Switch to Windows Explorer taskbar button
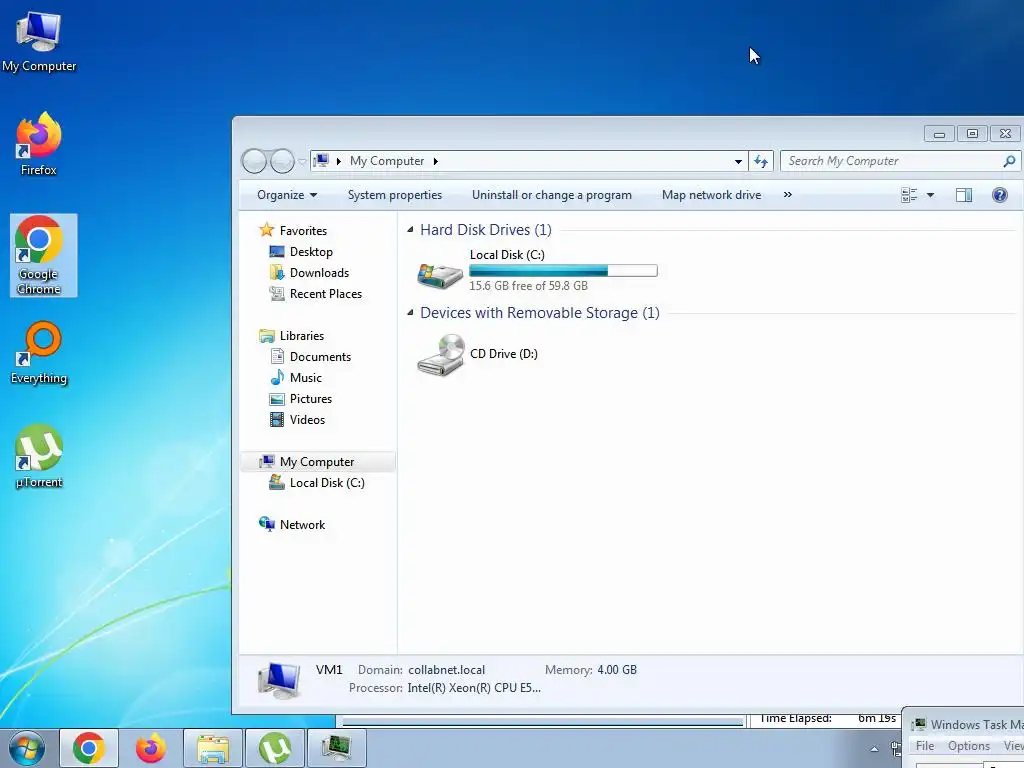 click(x=213, y=748)
